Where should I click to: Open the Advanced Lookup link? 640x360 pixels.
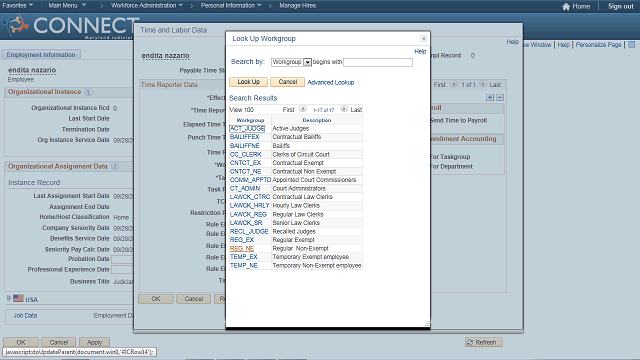(331, 82)
